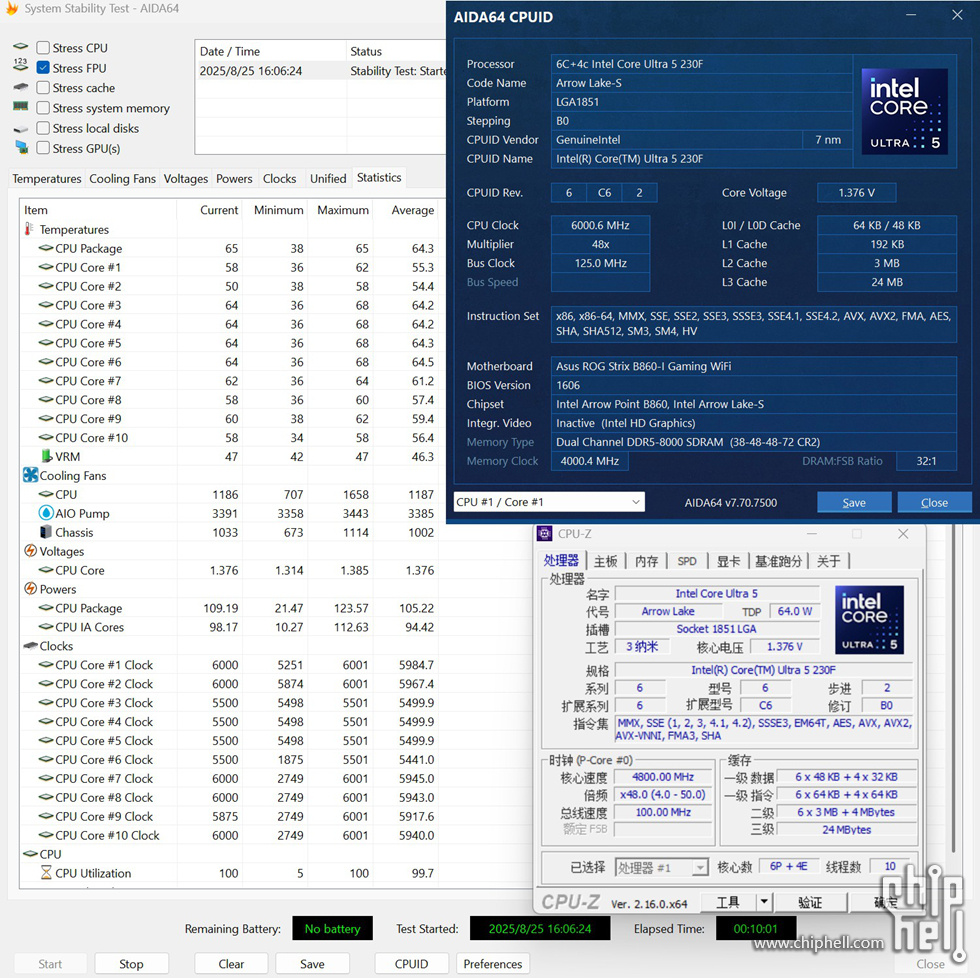Viewport: 980px width, 978px height.
Task: Click the CPU-Z title bar app icon
Action: click(544, 534)
